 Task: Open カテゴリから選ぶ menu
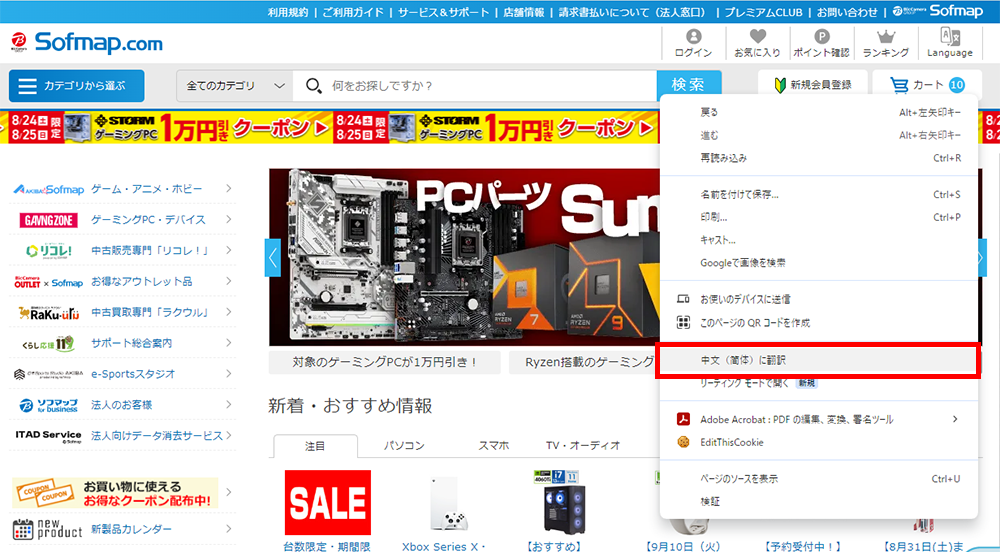[77, 86]
